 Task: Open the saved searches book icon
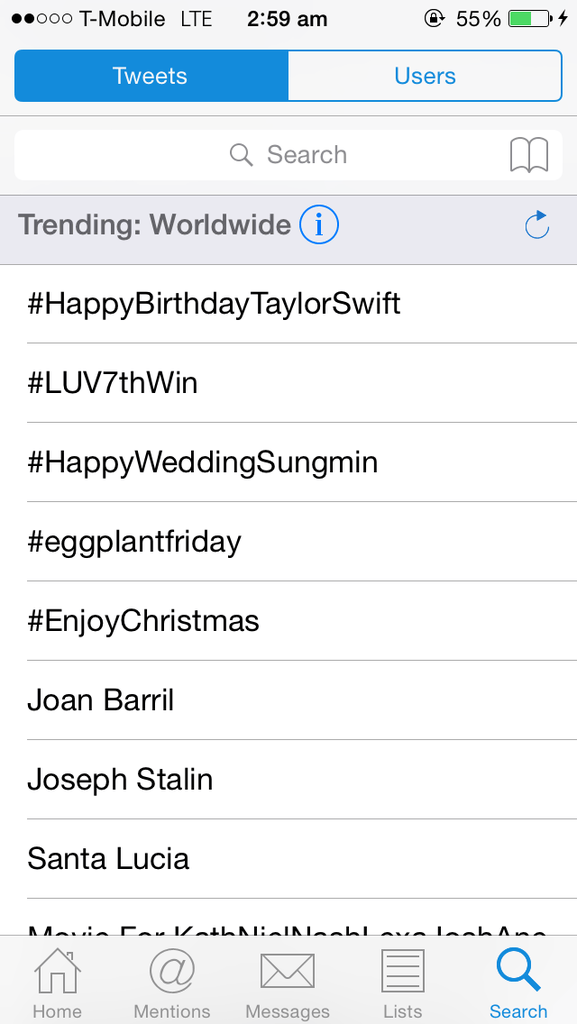(529, 155)
